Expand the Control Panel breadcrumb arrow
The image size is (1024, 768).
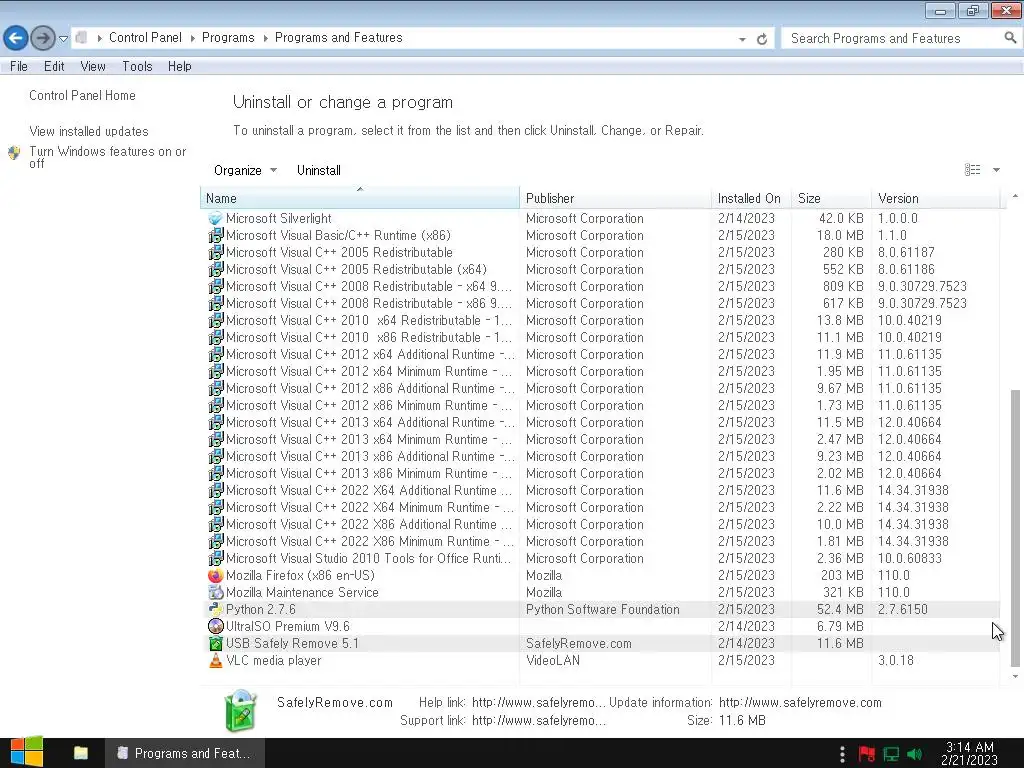click(193, 38)
